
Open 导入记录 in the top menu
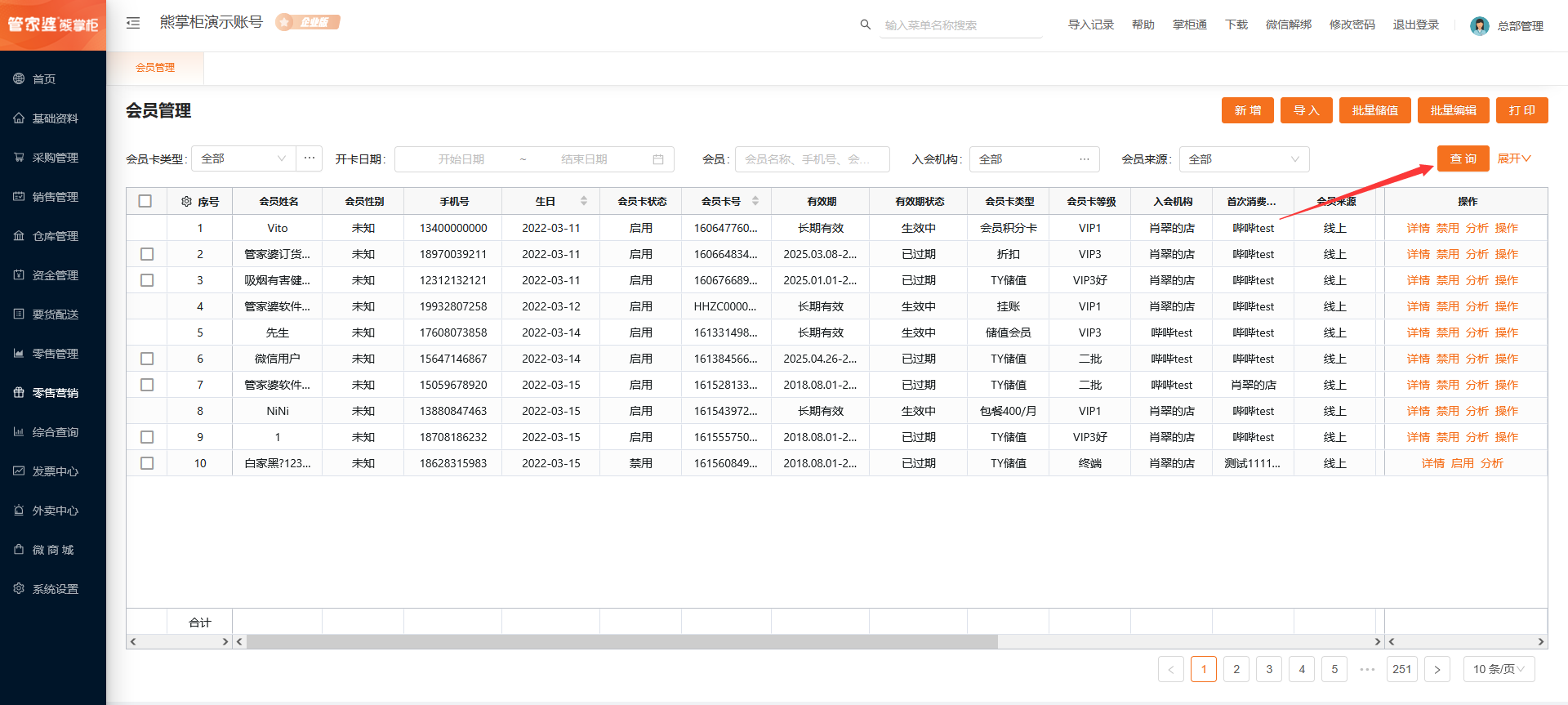coord(1091,25)
